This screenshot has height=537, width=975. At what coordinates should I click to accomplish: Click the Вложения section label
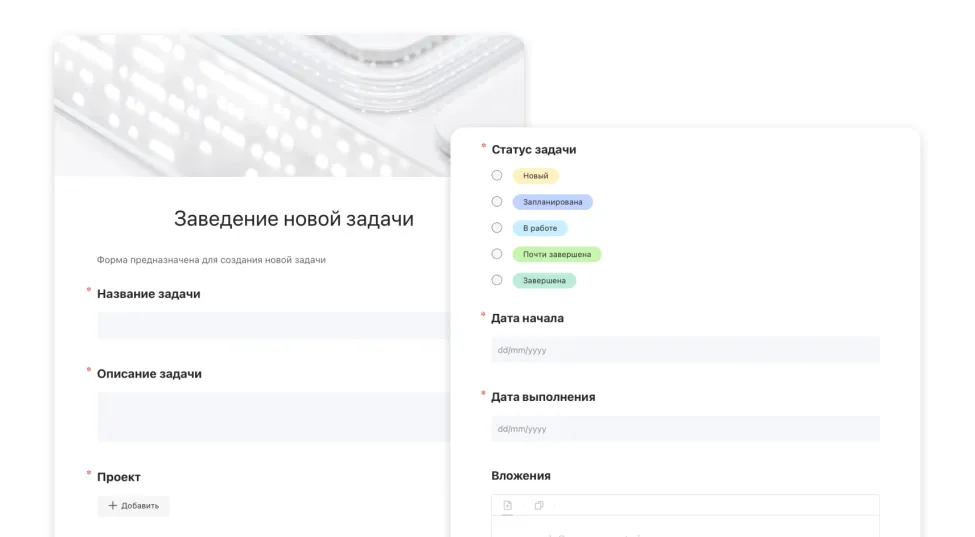click(x=520, y=475)
